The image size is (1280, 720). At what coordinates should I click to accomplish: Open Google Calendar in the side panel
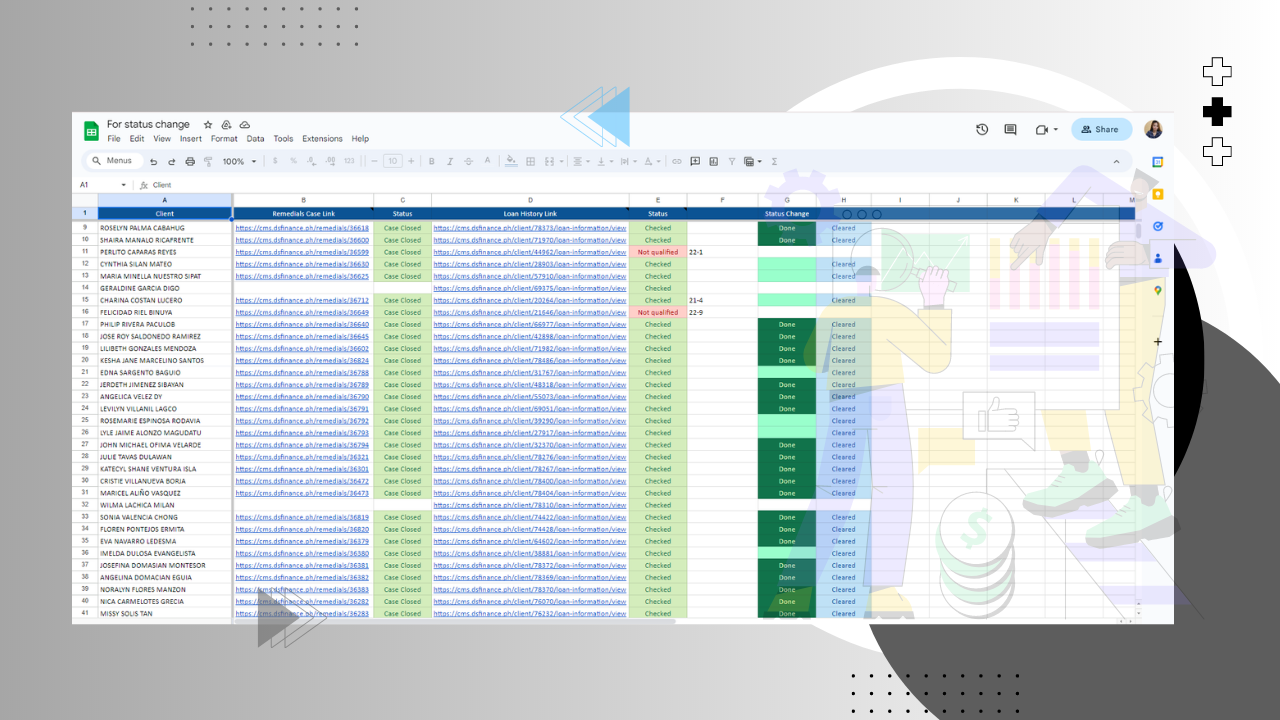tap(1158, 162)
